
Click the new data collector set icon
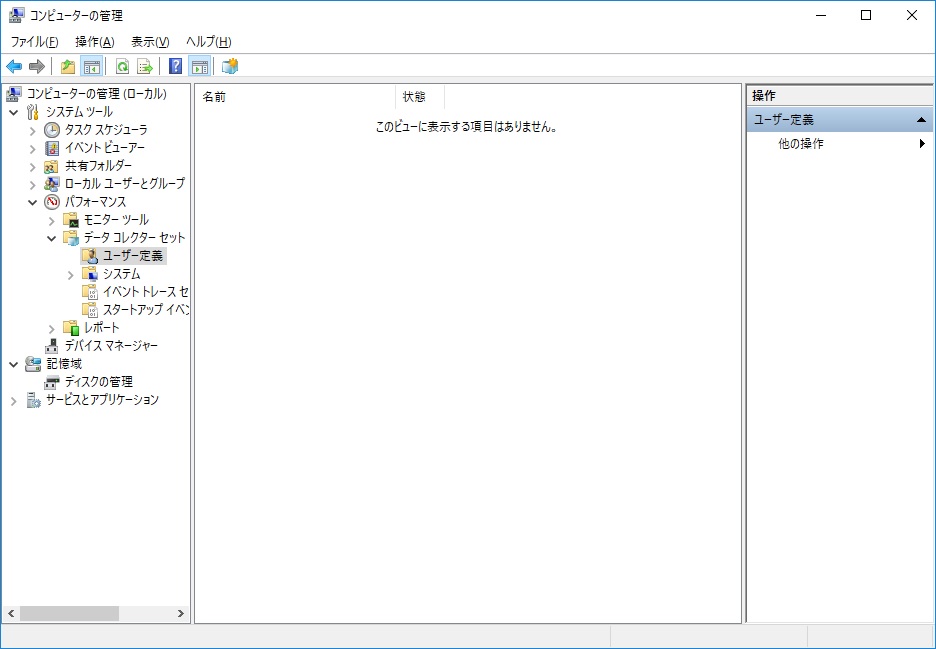coord(230,67)
